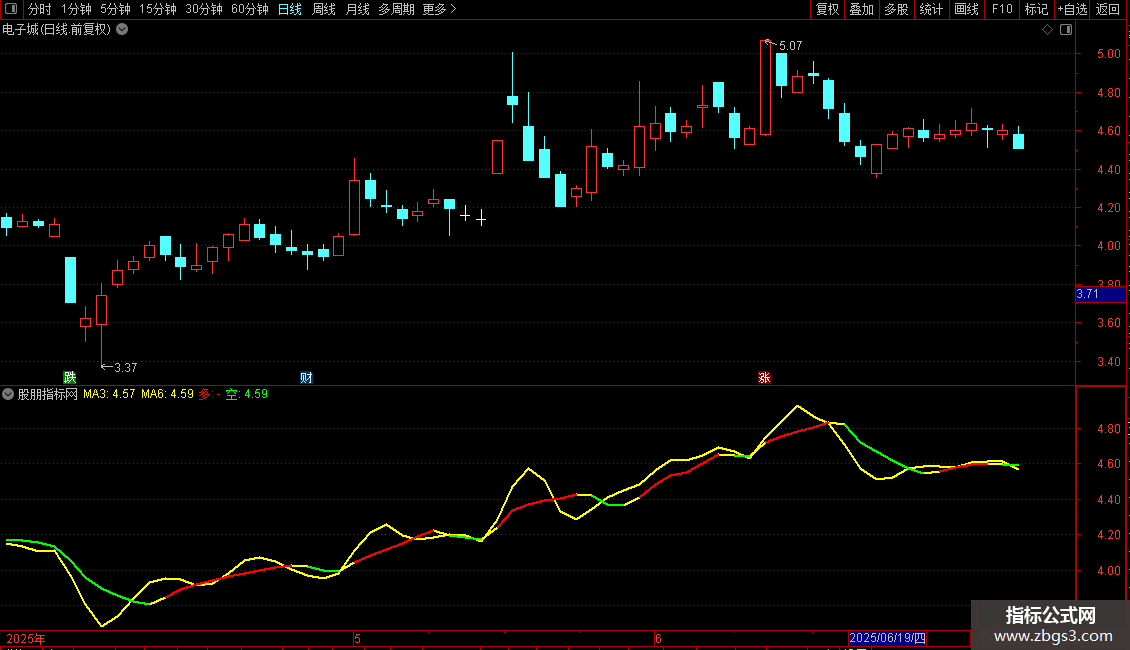Open the 复权 adjustment menu
The image size is (1130, 650).
(827, 9)
